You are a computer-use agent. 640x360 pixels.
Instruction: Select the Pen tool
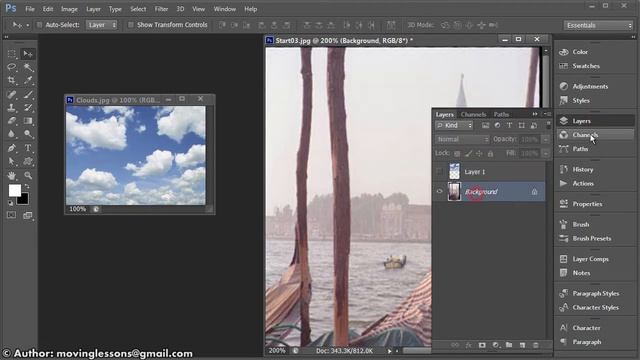coord(11,148)
